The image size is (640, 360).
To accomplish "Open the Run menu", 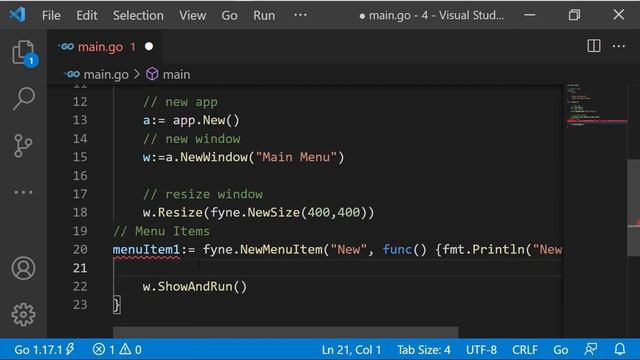I will 264,16.
